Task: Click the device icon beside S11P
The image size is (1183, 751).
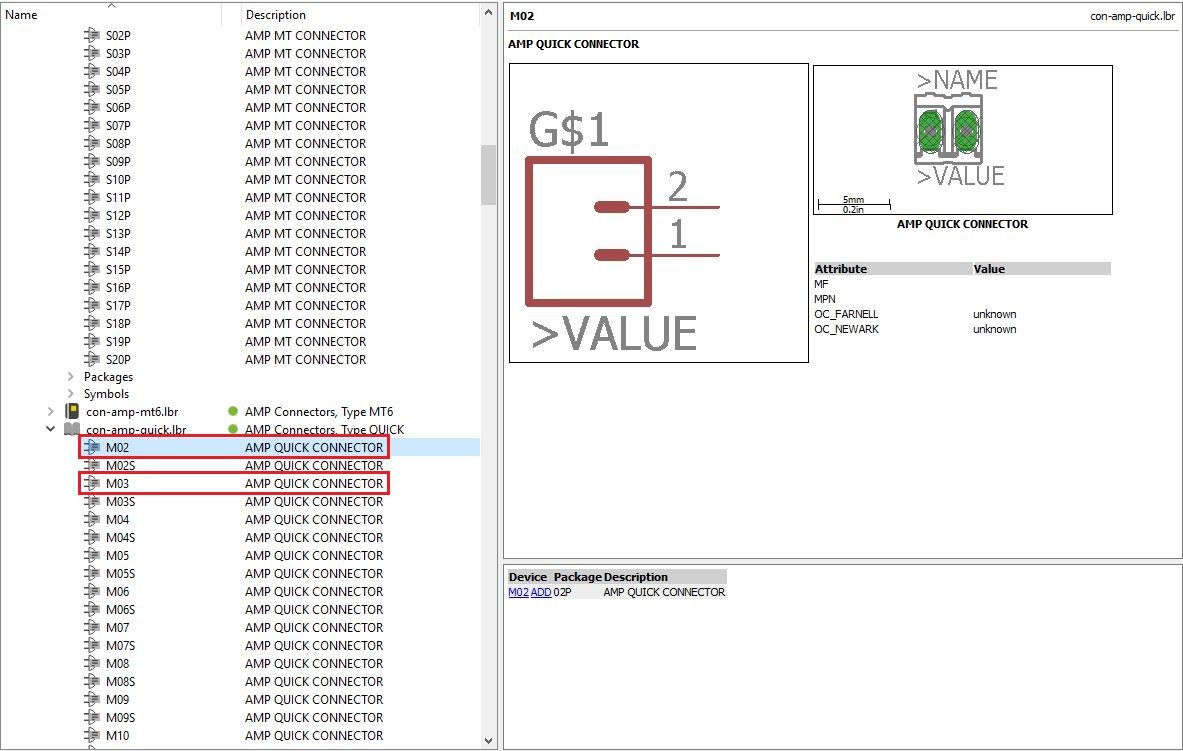Action: tap(92, 197)
